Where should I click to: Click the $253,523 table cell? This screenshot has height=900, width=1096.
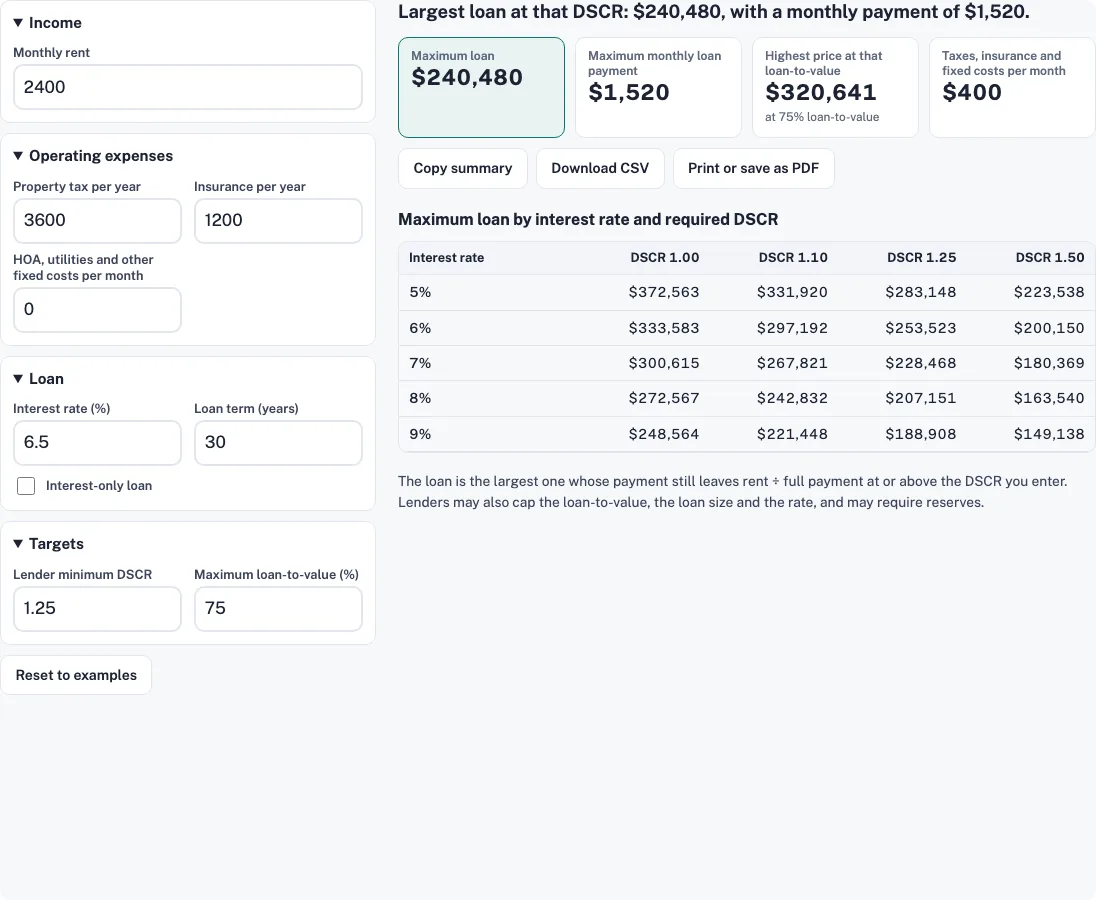[x=921, y=328]
